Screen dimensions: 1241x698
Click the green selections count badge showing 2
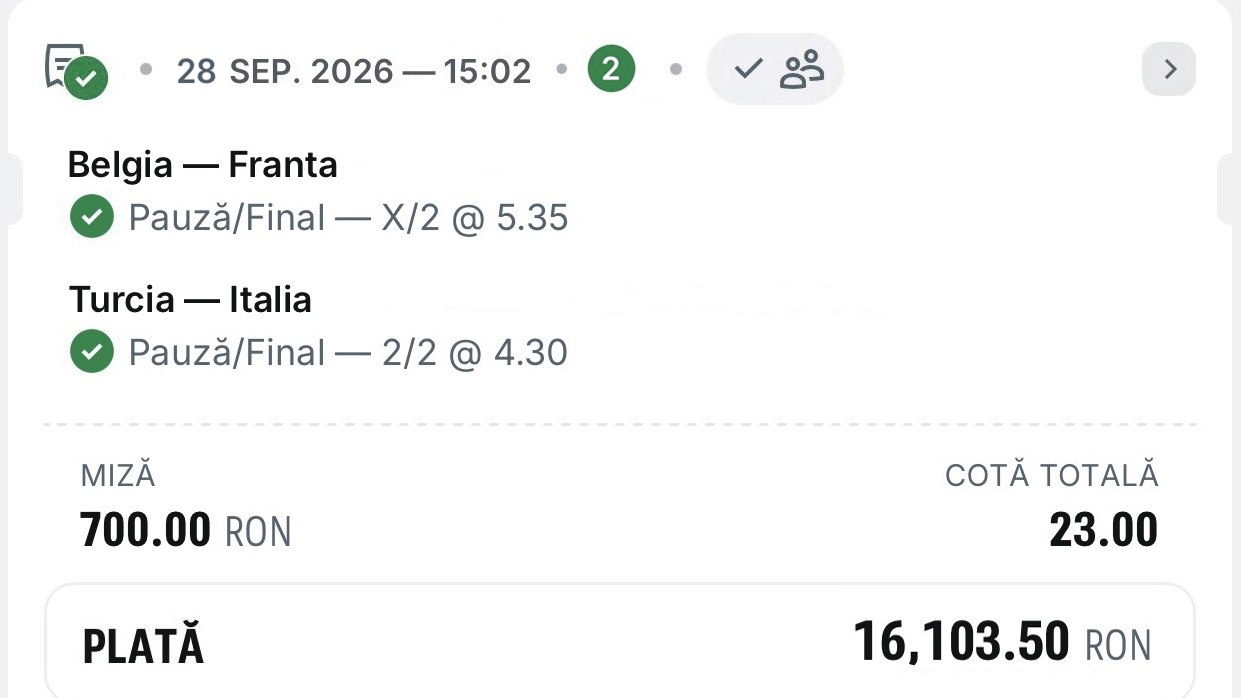611,70
